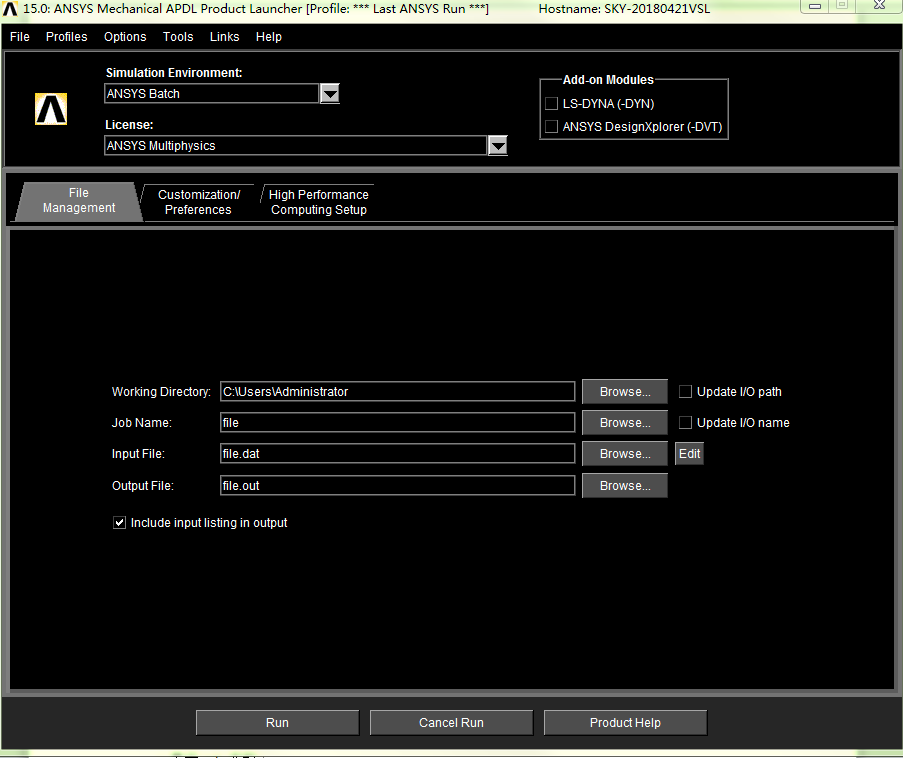The height and width of the screenshot is (758, 903).
Task: Open the Profiles menu
Action: (67, 37)
